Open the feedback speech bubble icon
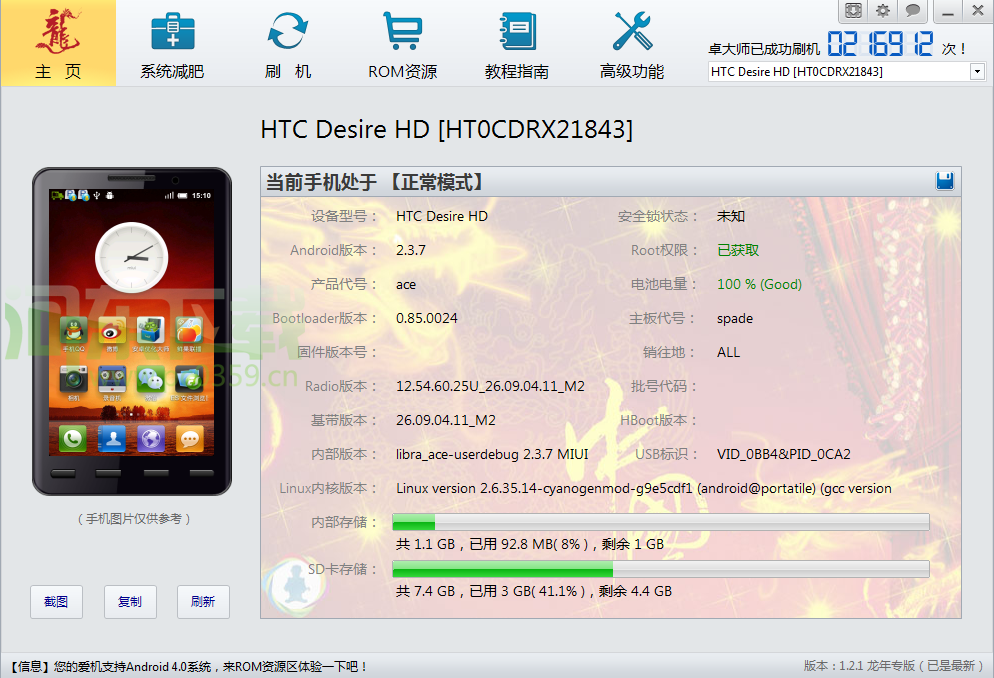Image resolution: width=994 pixels, height=678 pixels. (x=912, y=10)
